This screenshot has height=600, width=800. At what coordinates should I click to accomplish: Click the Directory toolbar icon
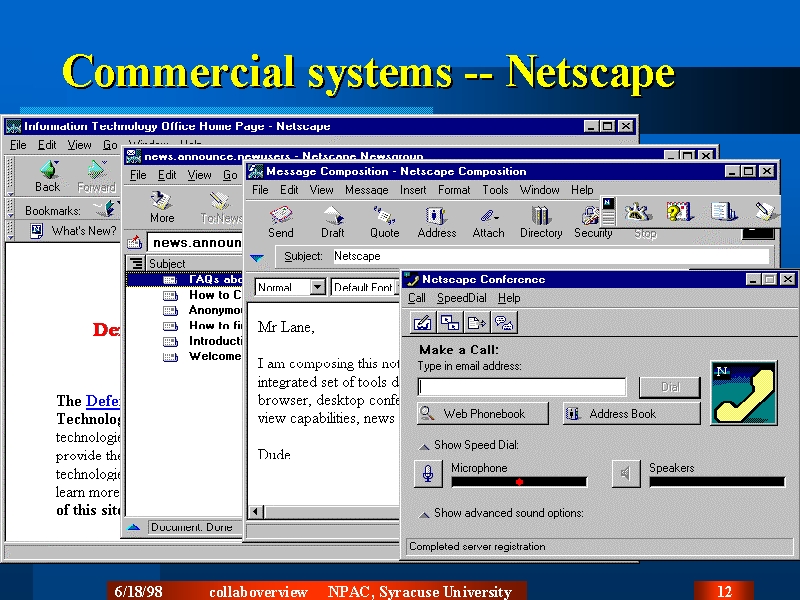pyautogui.click(x=541, y=222)
